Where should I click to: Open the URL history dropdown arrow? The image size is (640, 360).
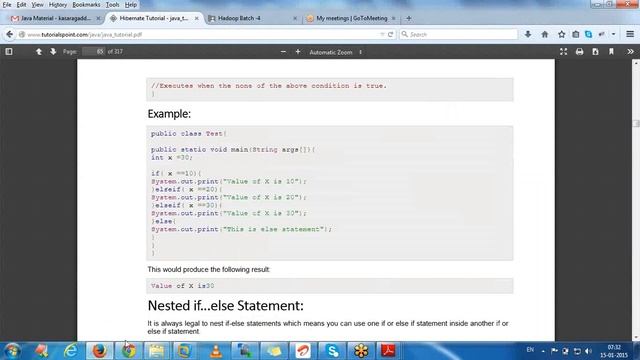[x=382, y=35]
